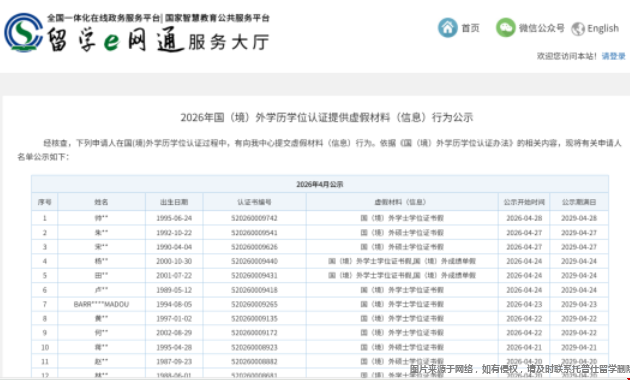Click the 公示期满日 column header
630x380 pixels.
click(579, 202)
